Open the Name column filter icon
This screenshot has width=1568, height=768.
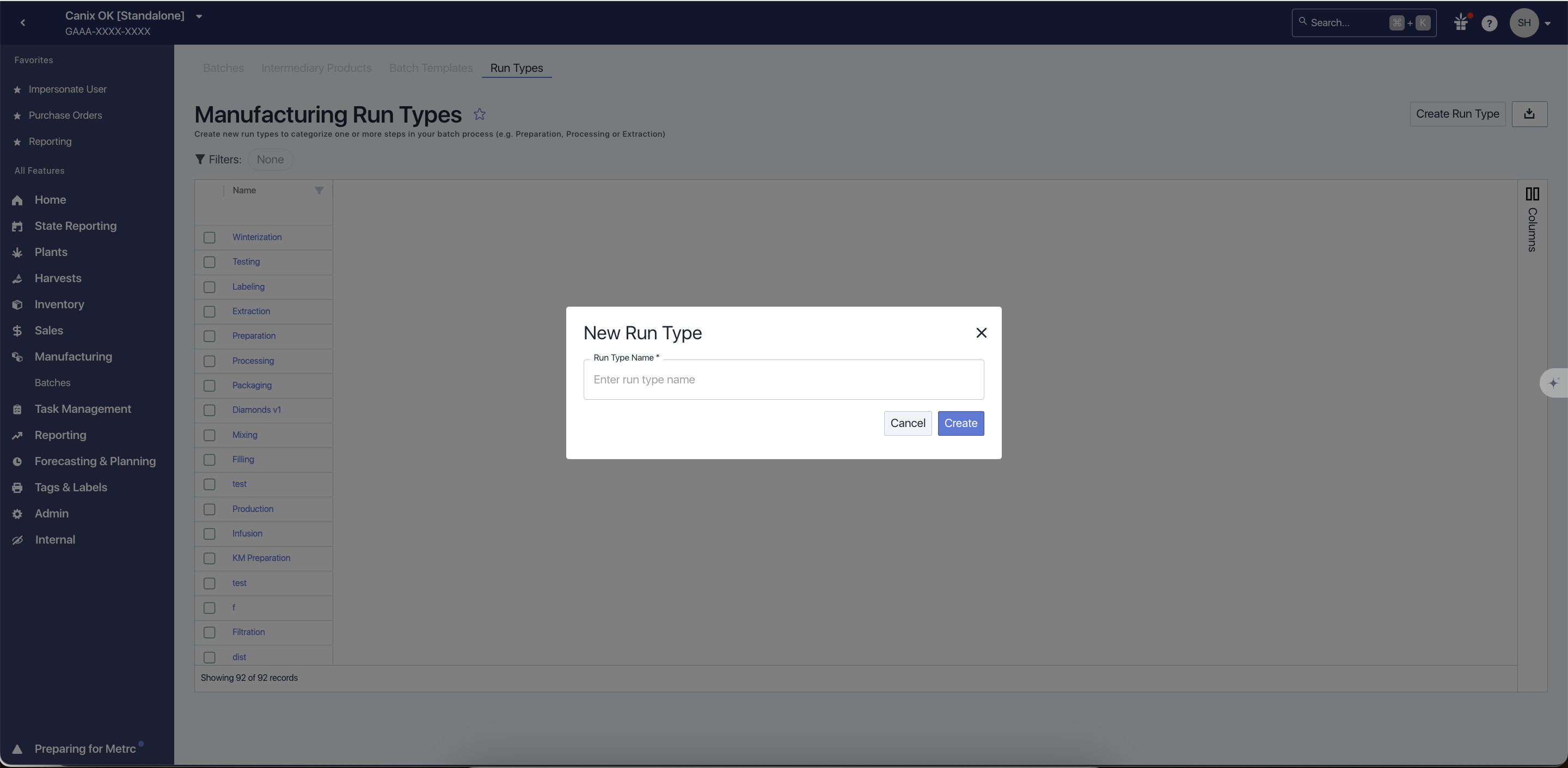[319, 191]
